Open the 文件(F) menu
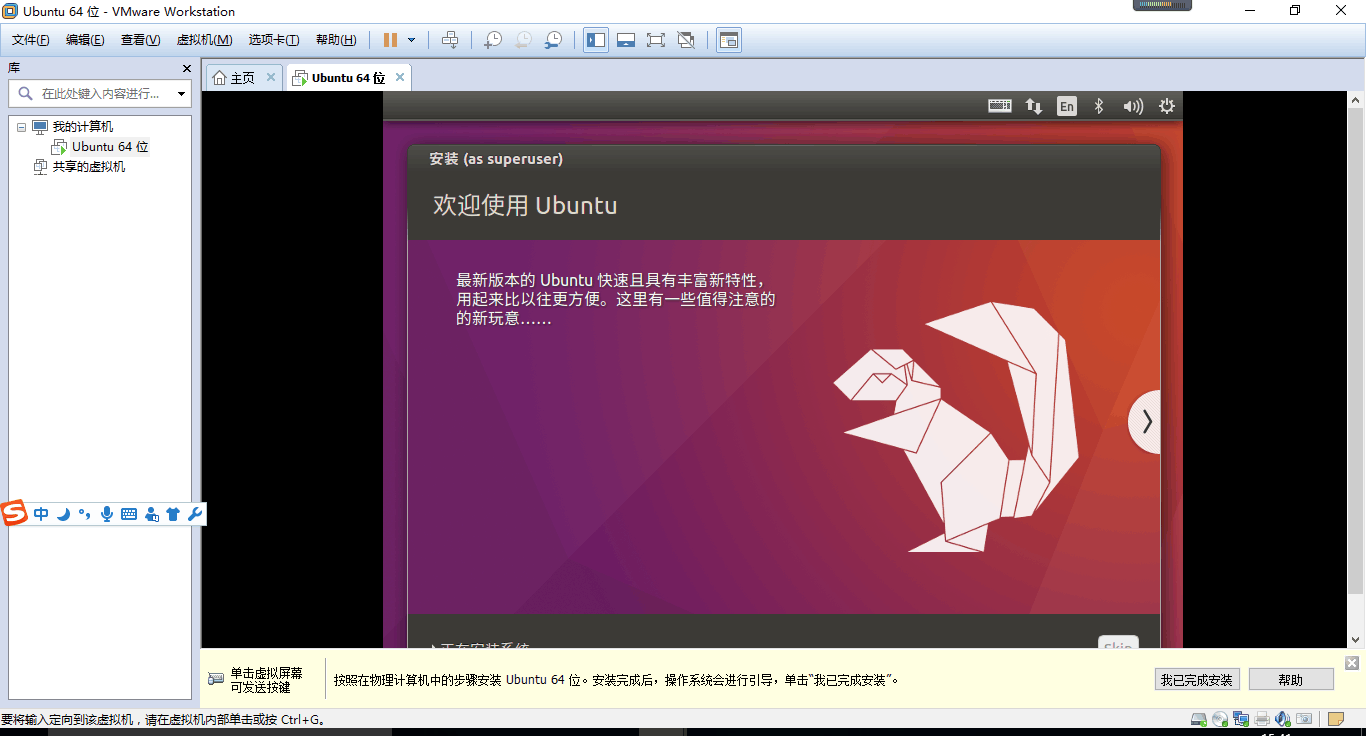This screenshot has width=1366, height=736. click(x=31, y=40)
